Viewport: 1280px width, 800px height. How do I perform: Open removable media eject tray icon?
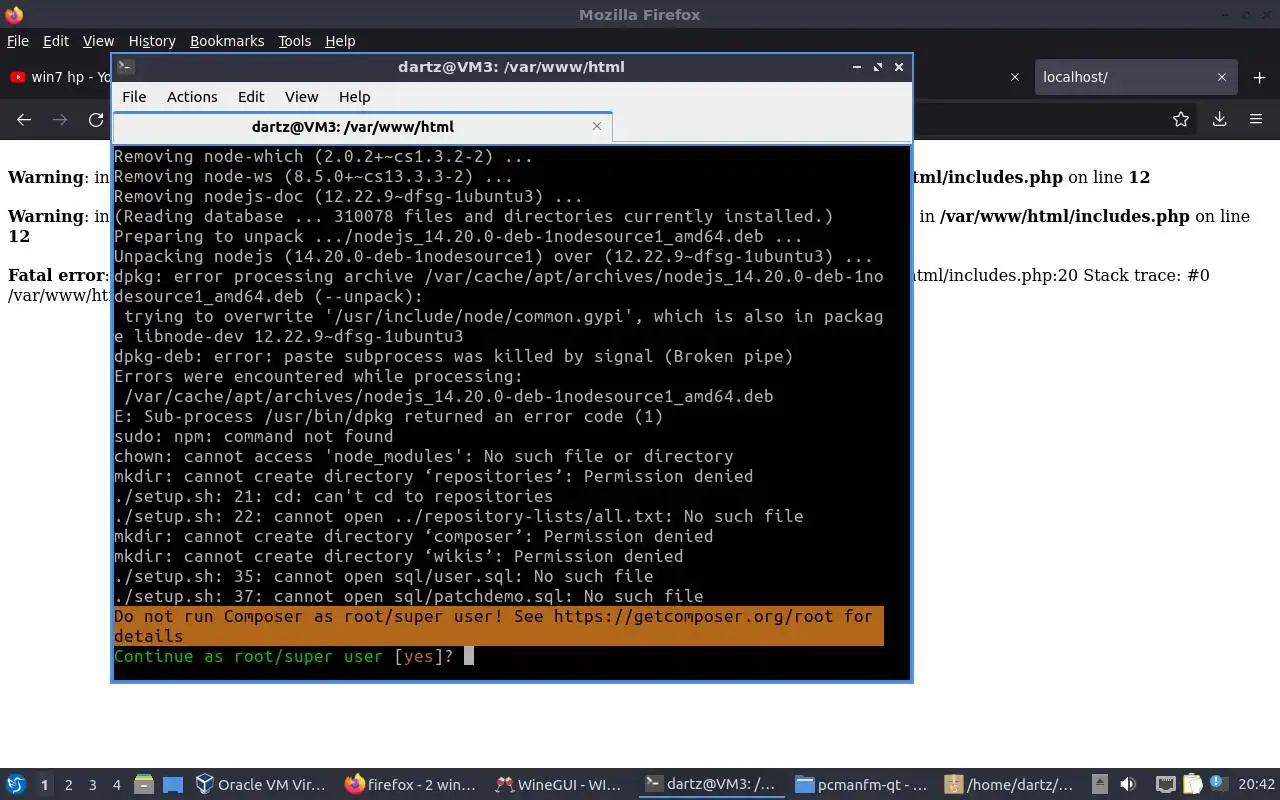[1099, 785]
